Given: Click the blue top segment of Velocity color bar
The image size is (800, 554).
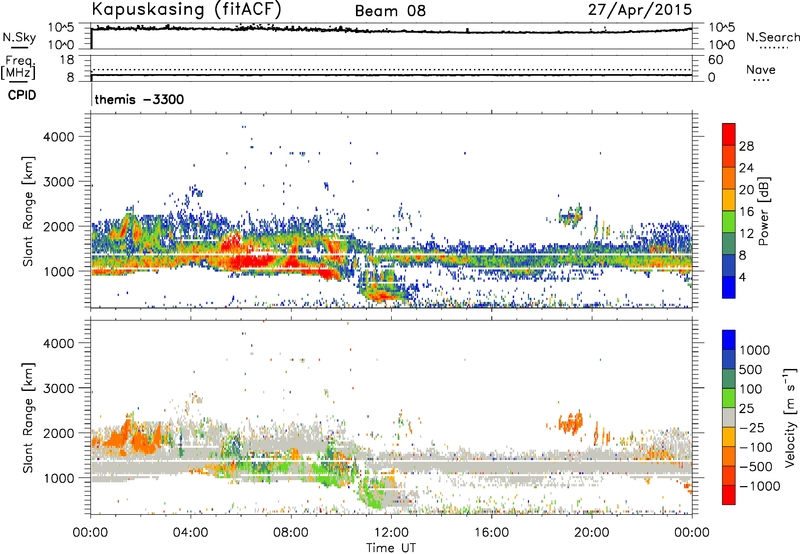Looking at the screenshot, I should point(729,340).
